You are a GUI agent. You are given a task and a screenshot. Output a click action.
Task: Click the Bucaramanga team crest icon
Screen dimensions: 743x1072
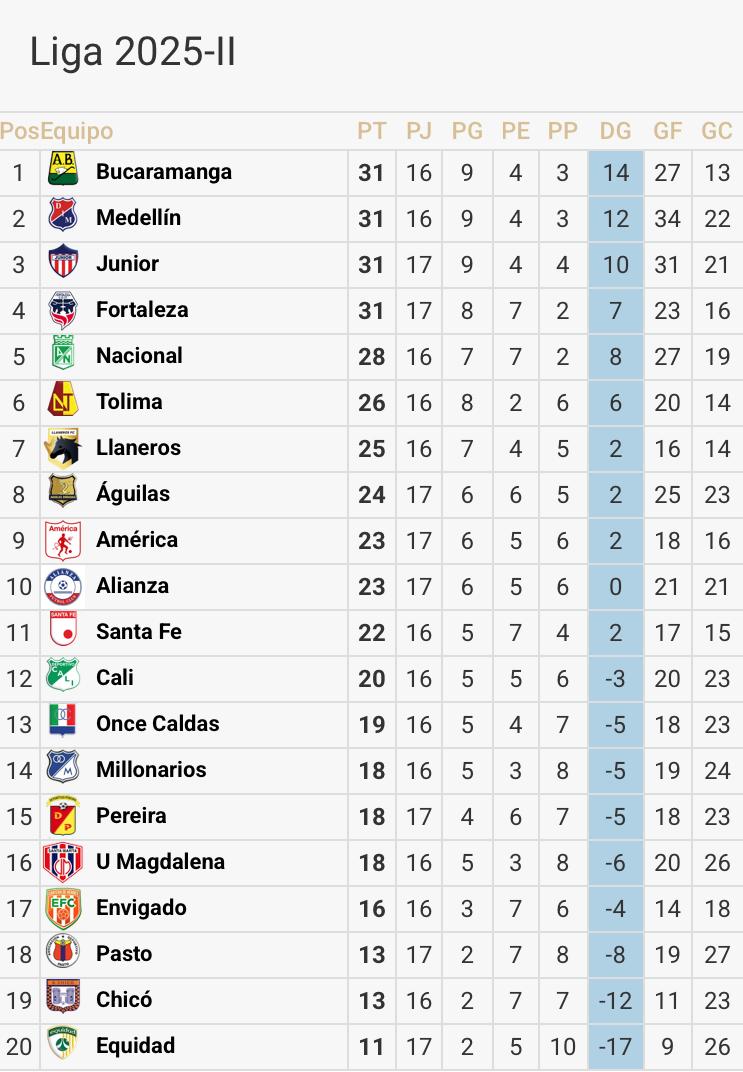click(x=63, y=168)
